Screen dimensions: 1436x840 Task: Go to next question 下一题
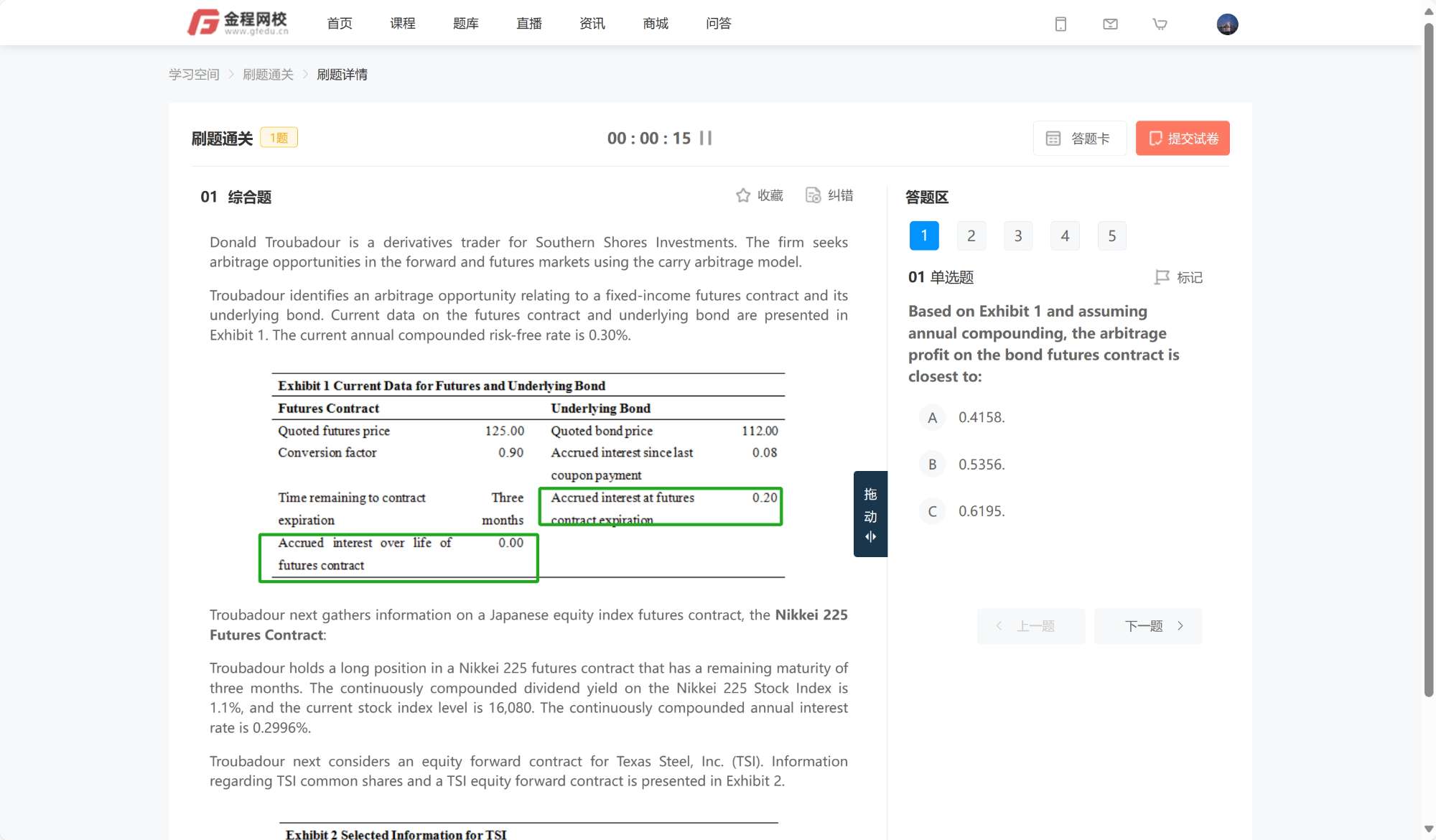(1147, 626)
